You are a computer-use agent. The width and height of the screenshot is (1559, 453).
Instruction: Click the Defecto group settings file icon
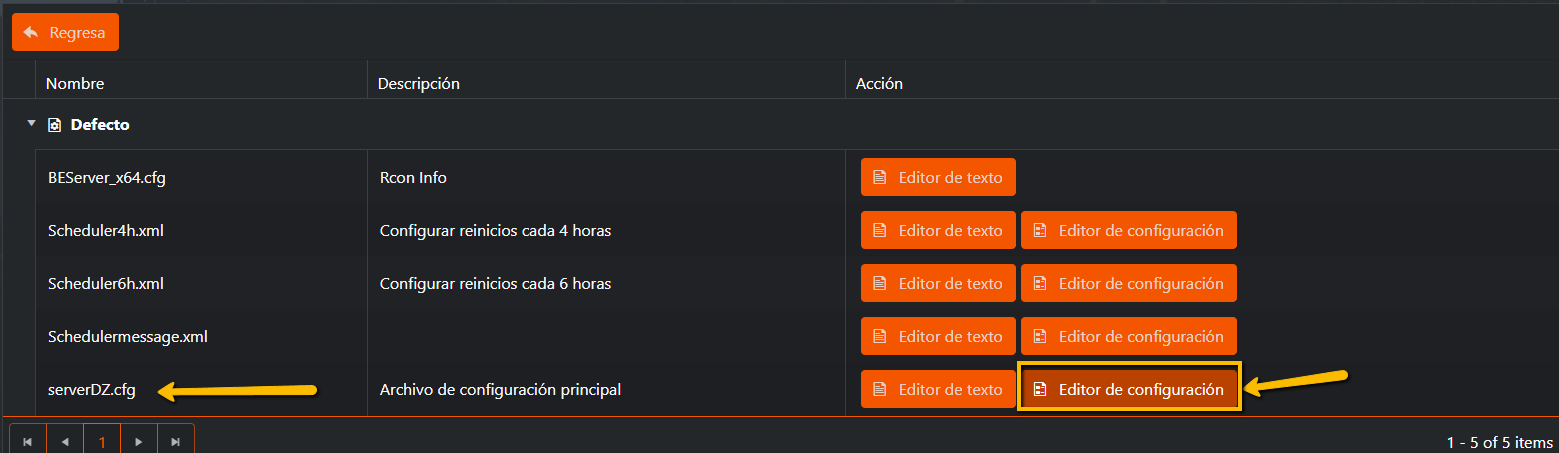click(x=55, y=125)
